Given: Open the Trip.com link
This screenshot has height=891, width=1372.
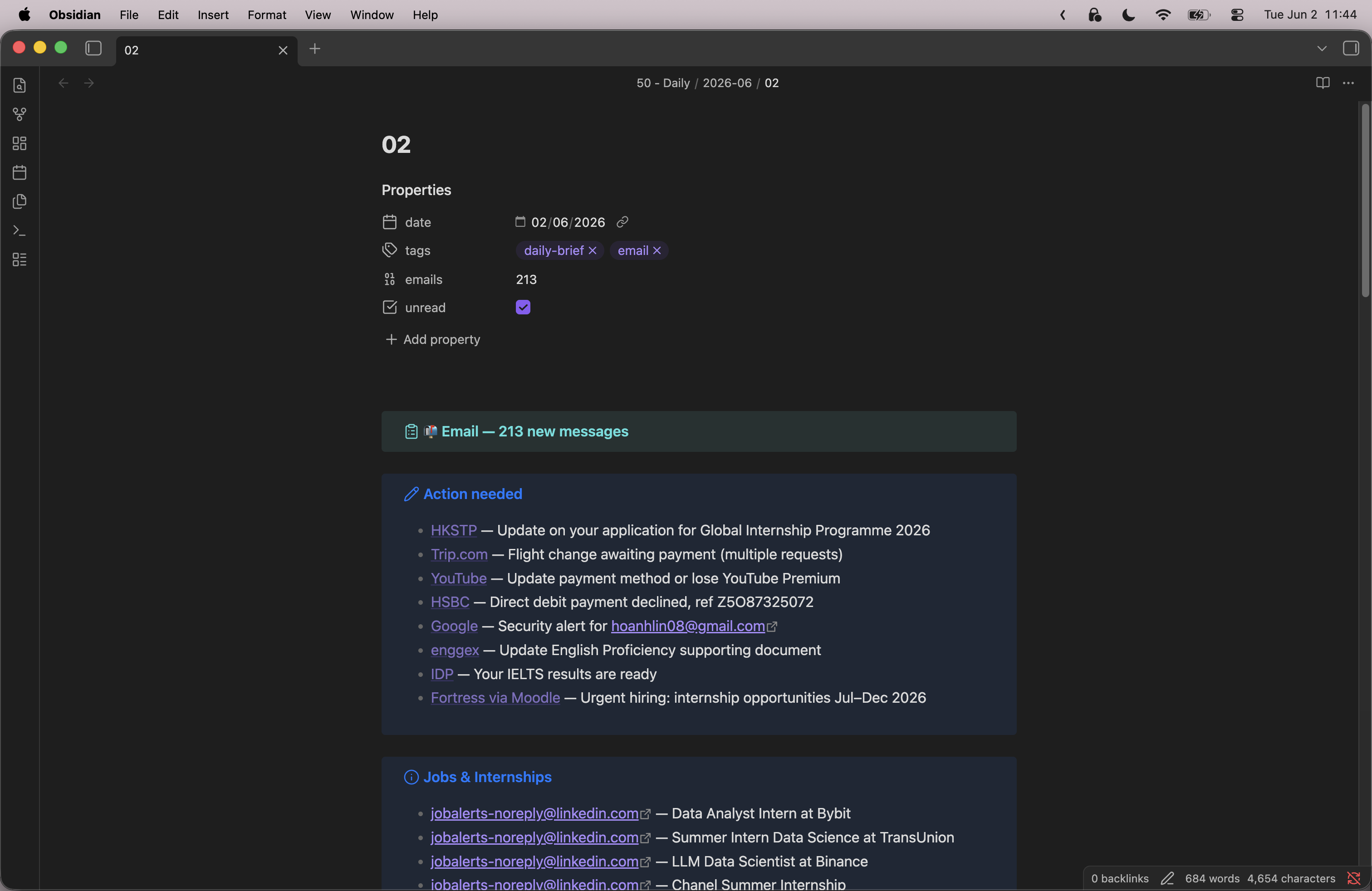Looking at the screenshot, I should pos(459,554).
